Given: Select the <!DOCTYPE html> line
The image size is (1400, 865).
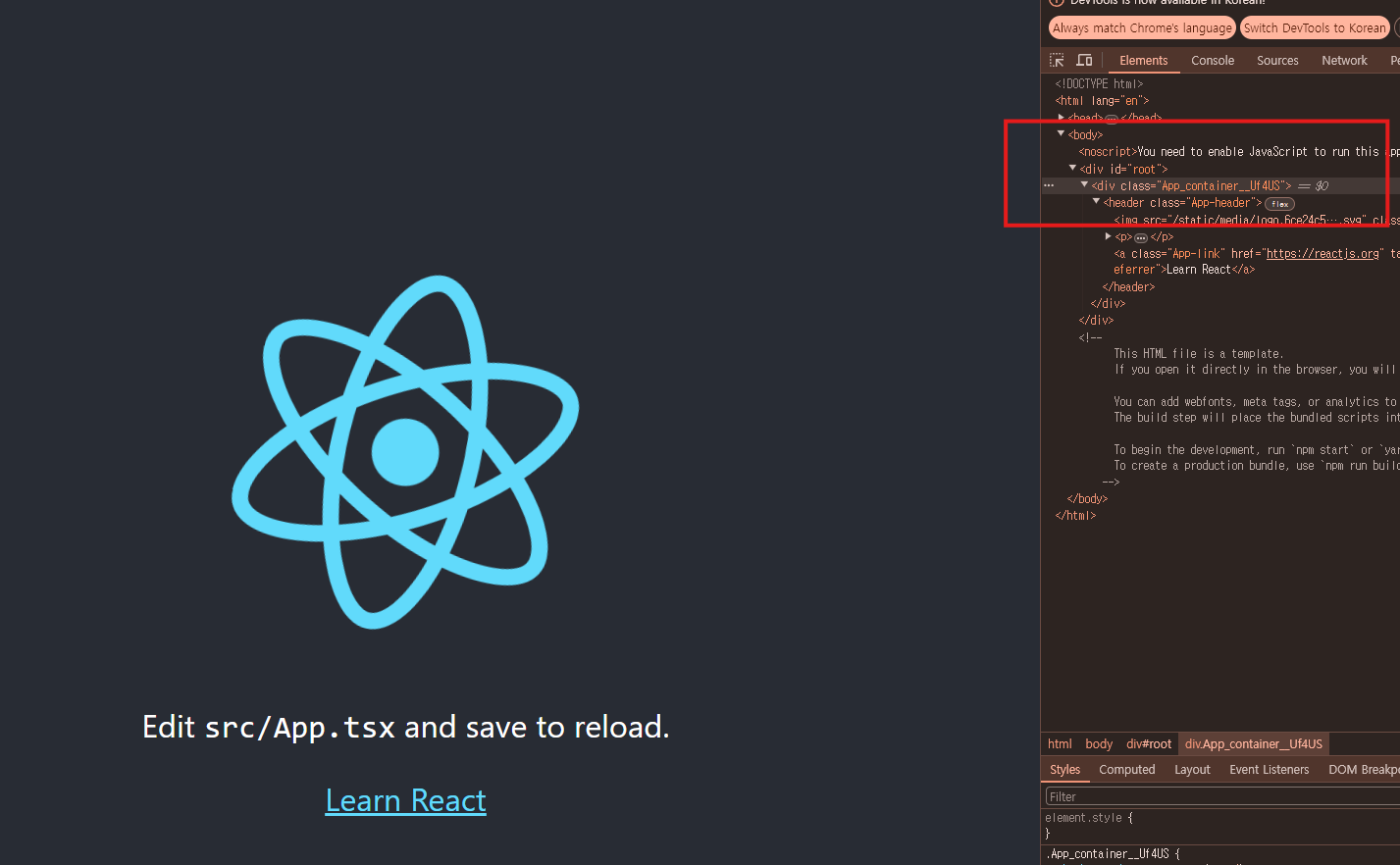Looking at the screenshot, I should [1099, 84].
